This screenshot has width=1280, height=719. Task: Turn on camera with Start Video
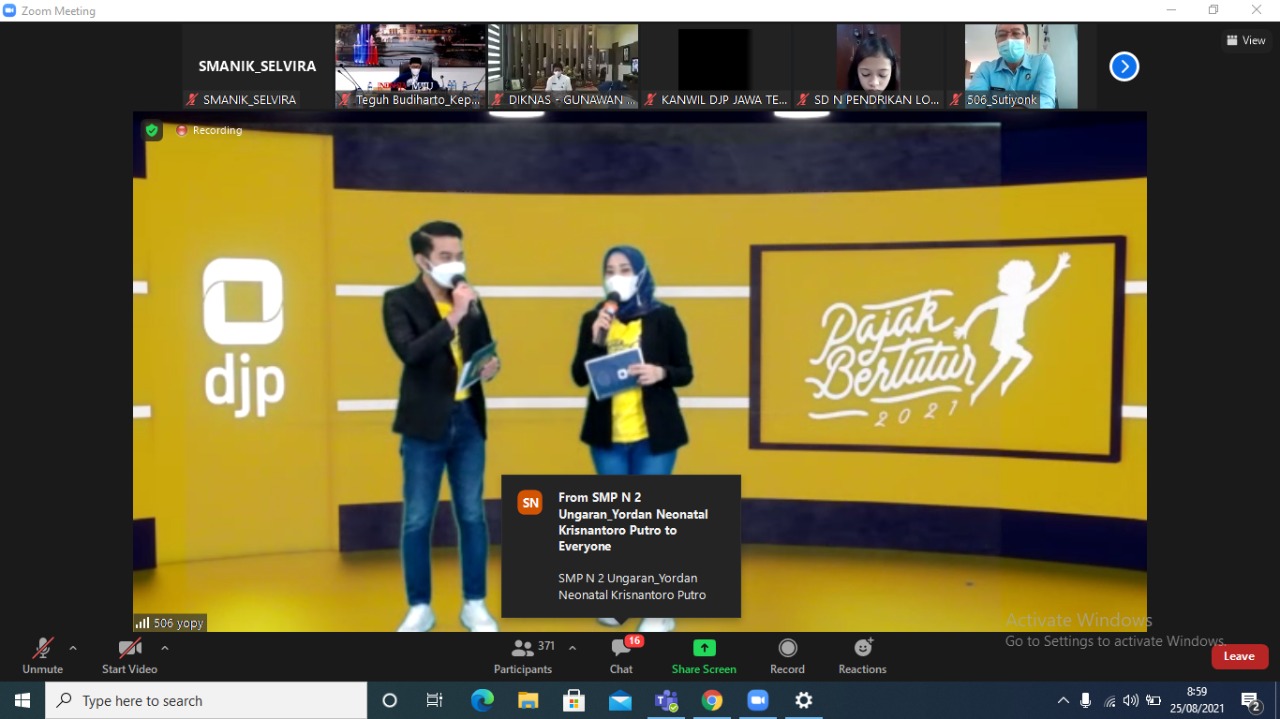[x=129, y=656]
